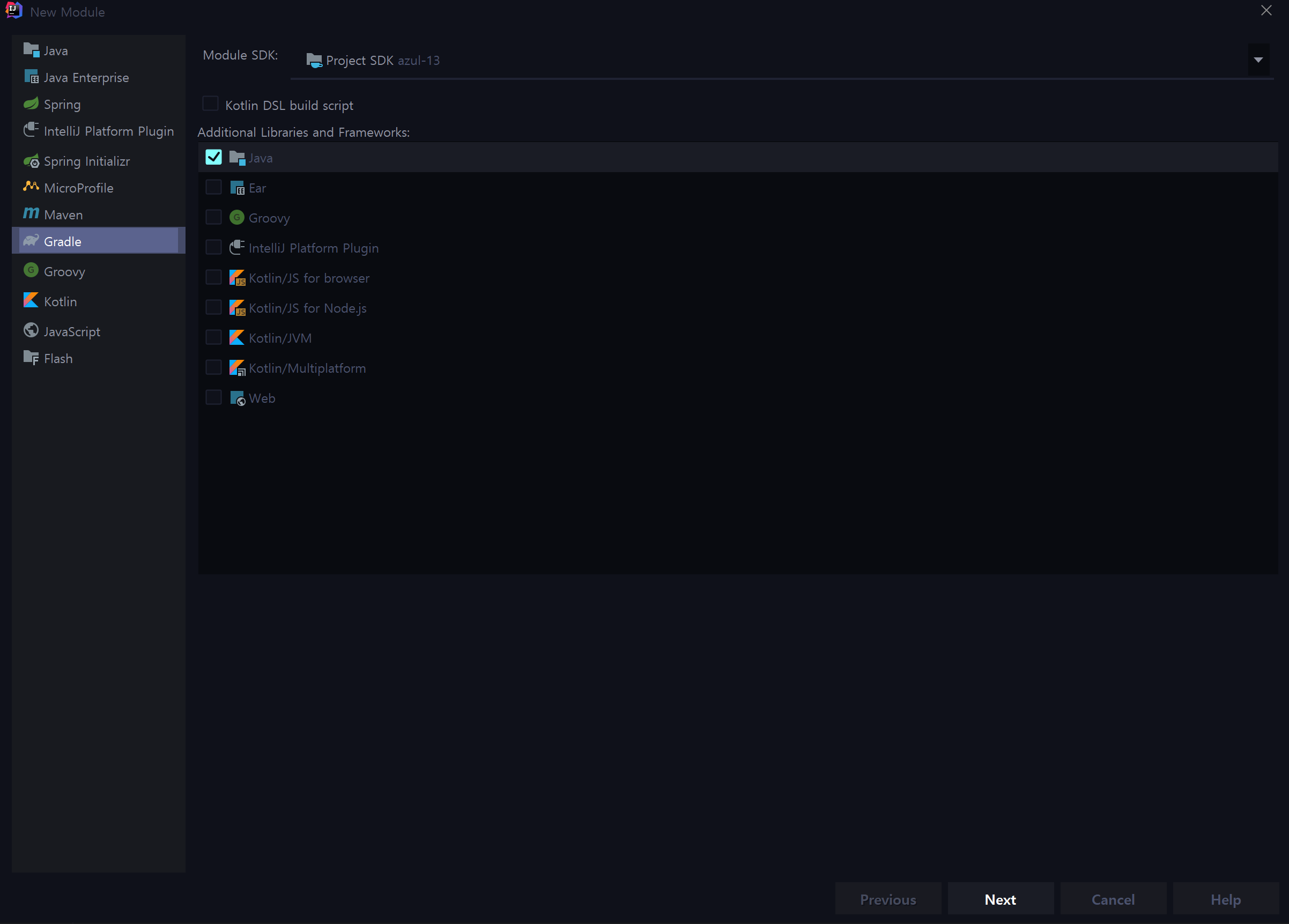
Task: Select IntelliJ Platform Plugin in sidebar
Action: point(108,131)
